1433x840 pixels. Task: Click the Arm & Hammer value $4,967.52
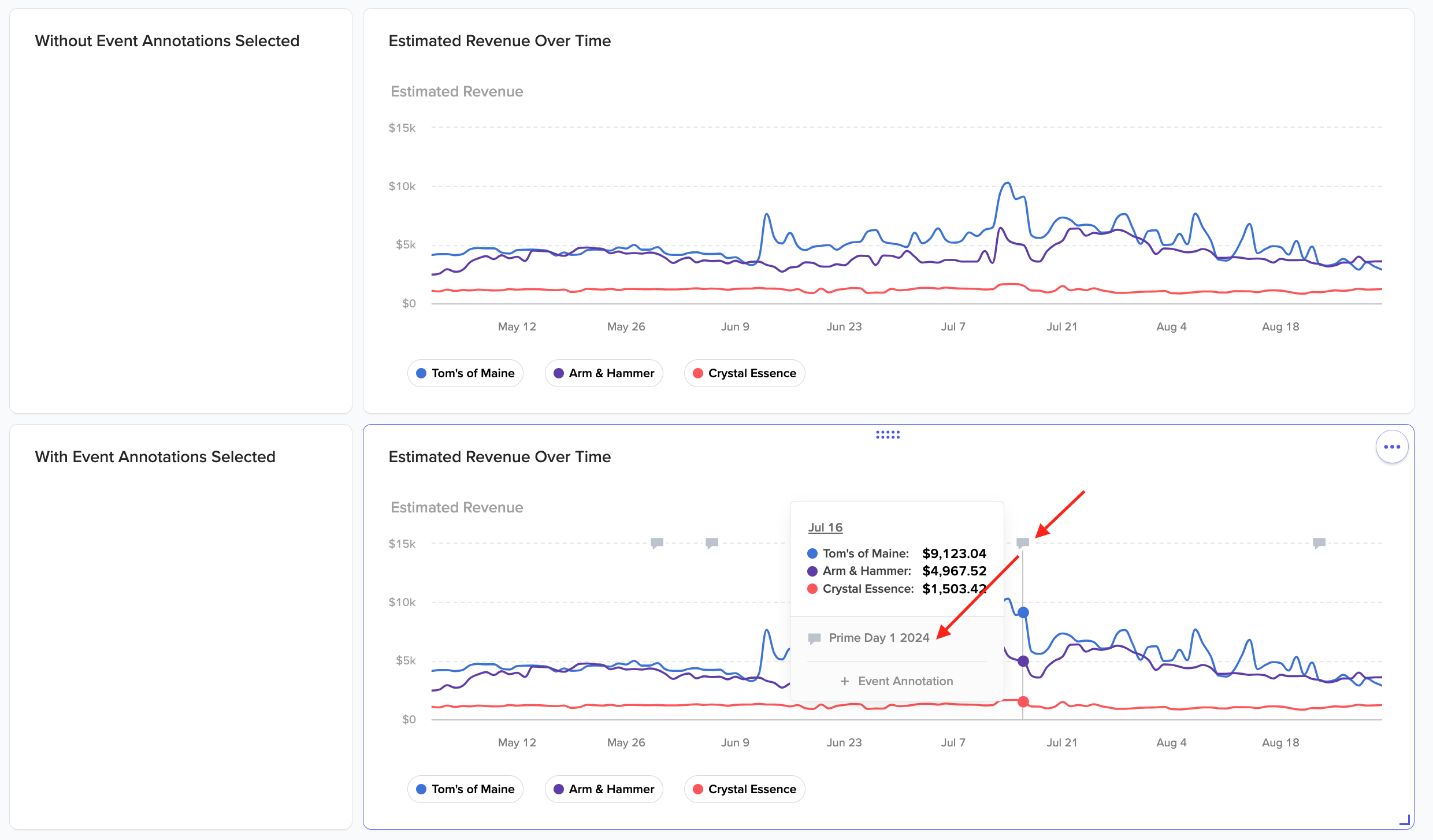point(954,571)
